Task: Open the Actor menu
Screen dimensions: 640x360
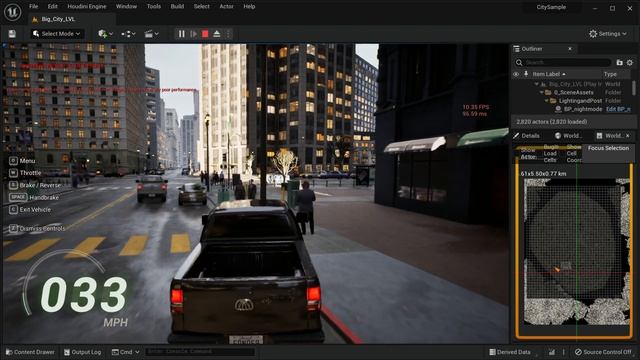Action: click(226, 7)
